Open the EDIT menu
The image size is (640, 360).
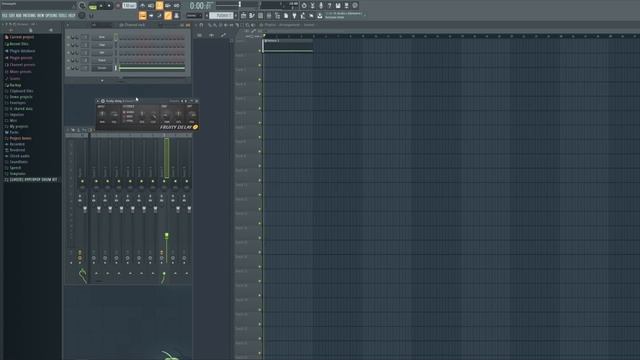(11, 16)
